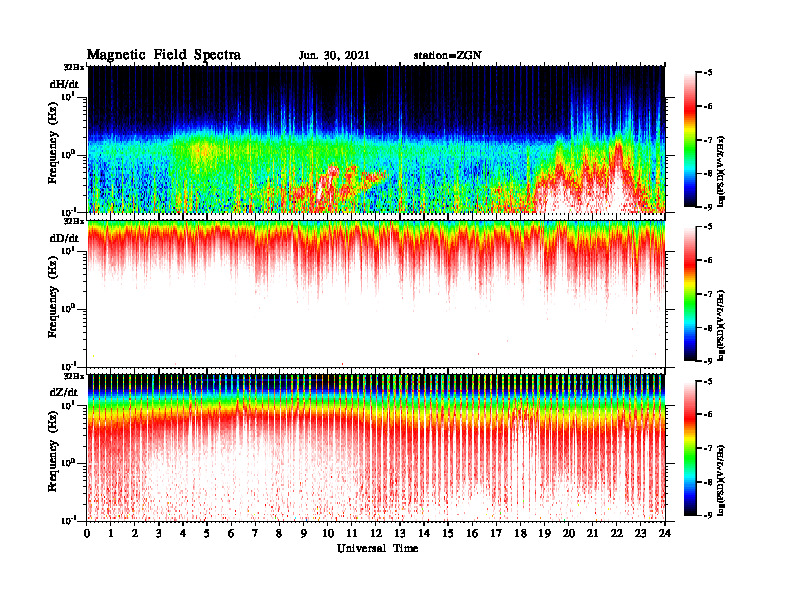Click hour 24 on the time axis
The image size is (792, 612).
pyautogui.click(x=665, y=533)
